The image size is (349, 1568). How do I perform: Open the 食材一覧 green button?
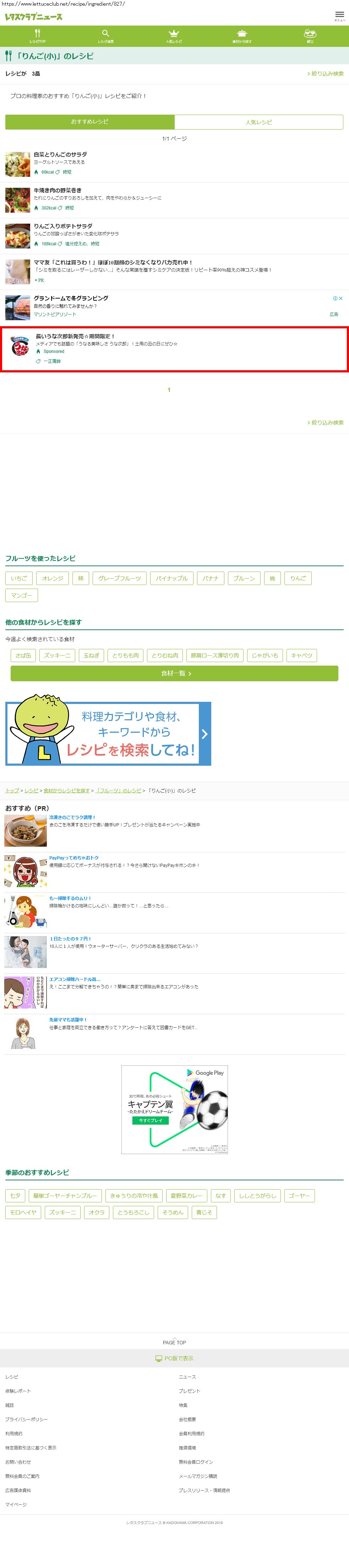(174, 673)
